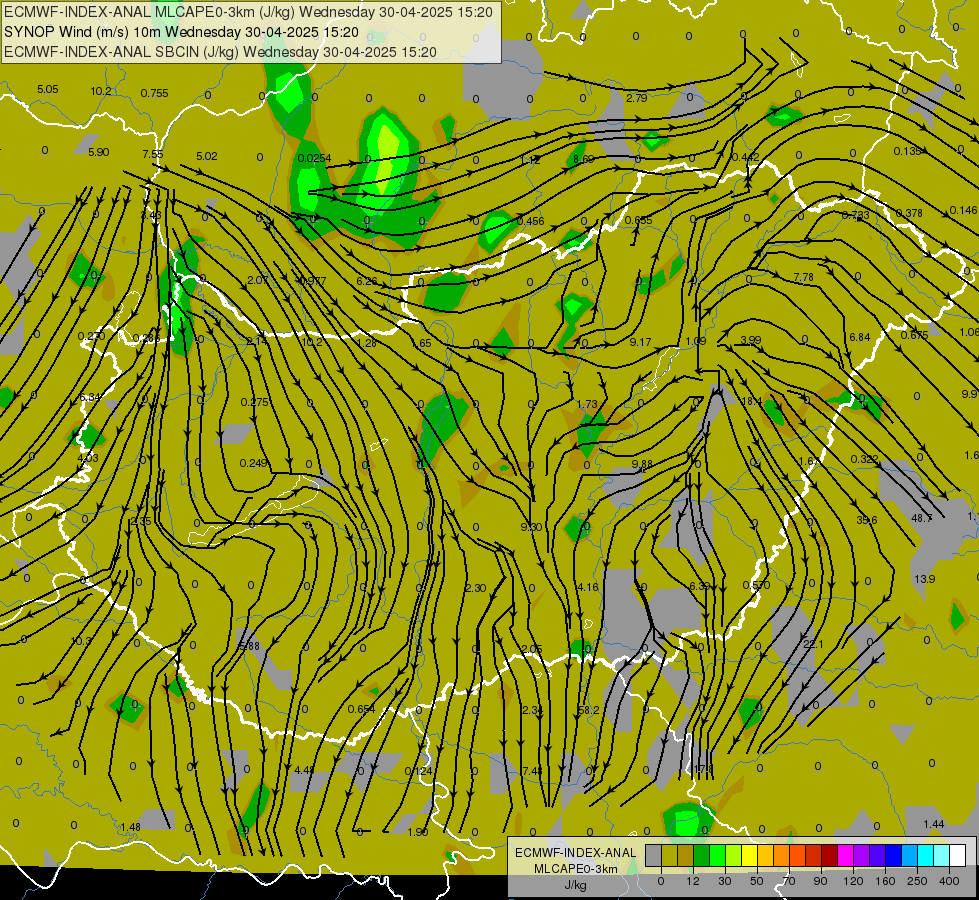Click the 2.30 value on the map
Image resolution: width=979 pixels, height=900 pixels.
click(x=476, y=588)
